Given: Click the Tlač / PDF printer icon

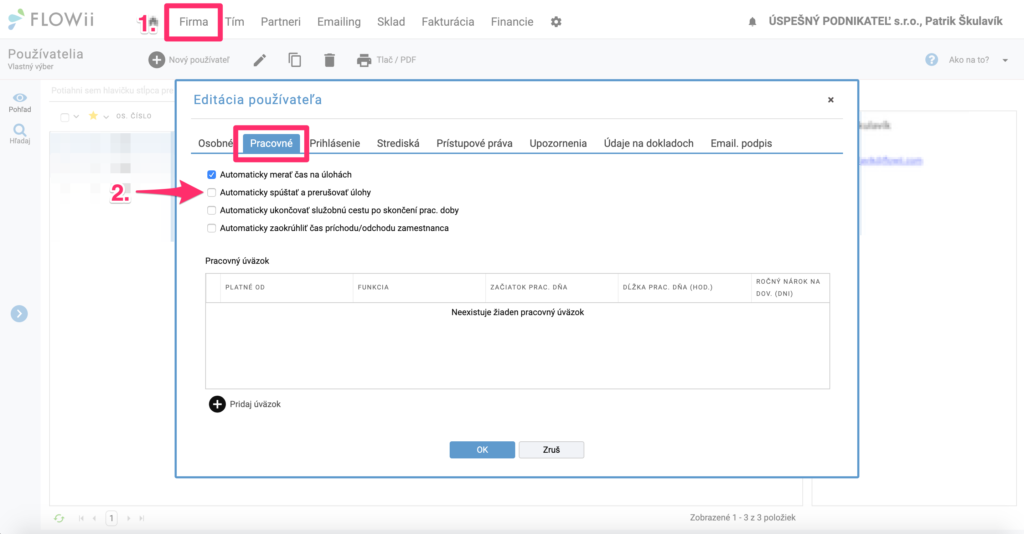Looking at the screenshot, I should click(364, 60).
